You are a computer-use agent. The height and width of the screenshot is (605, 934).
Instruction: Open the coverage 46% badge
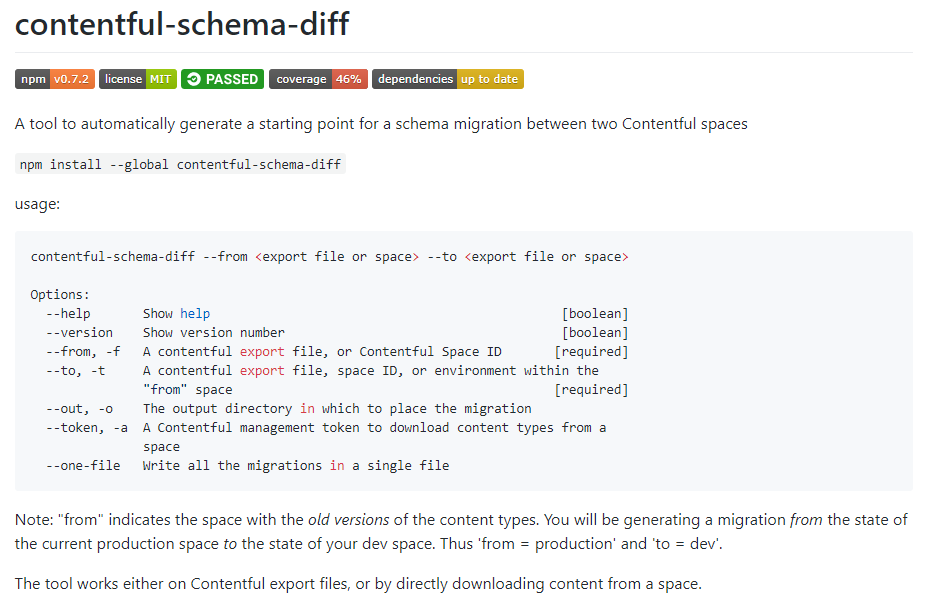(x=318, y=79)
